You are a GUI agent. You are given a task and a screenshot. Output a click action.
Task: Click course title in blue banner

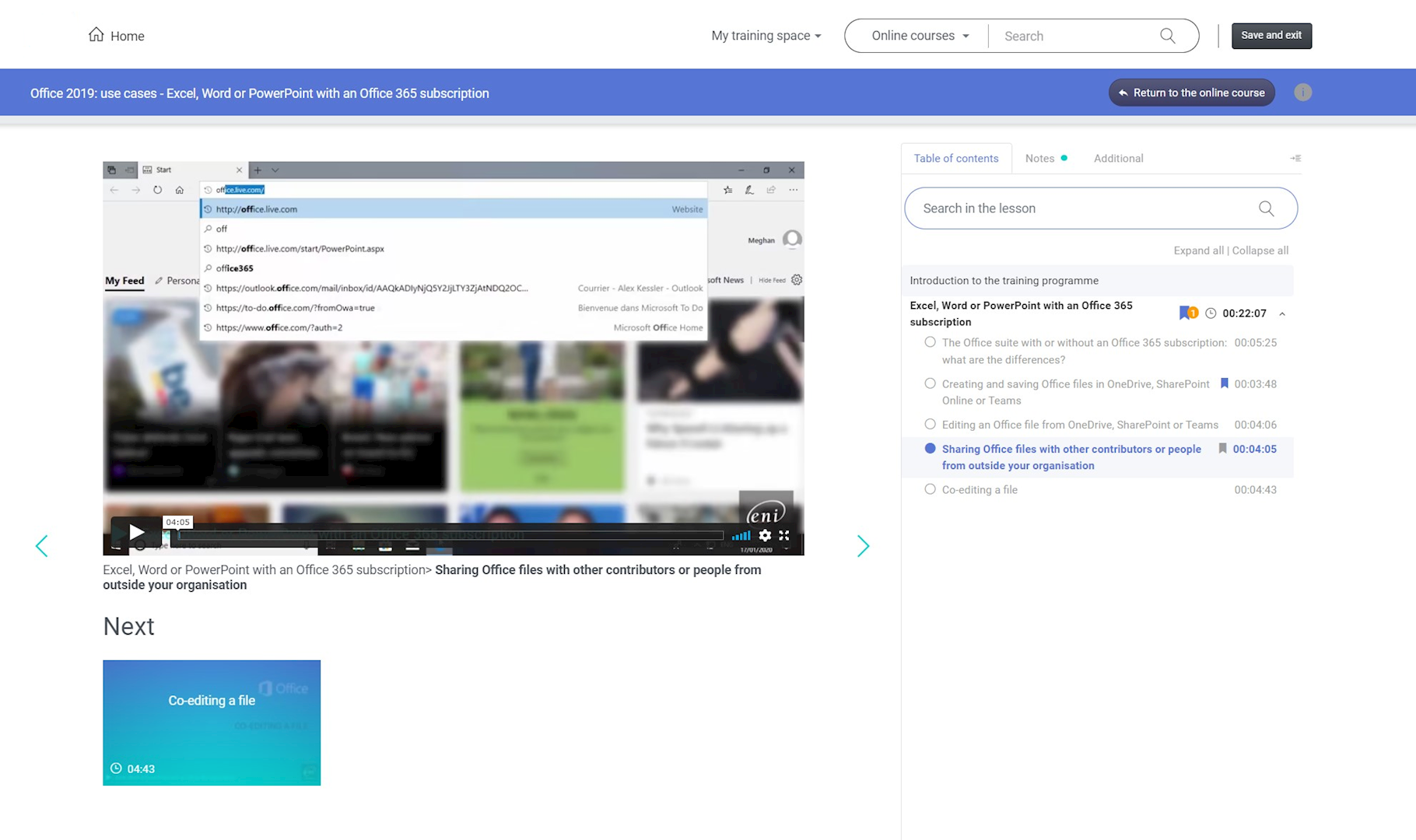[x=260, y=93]
